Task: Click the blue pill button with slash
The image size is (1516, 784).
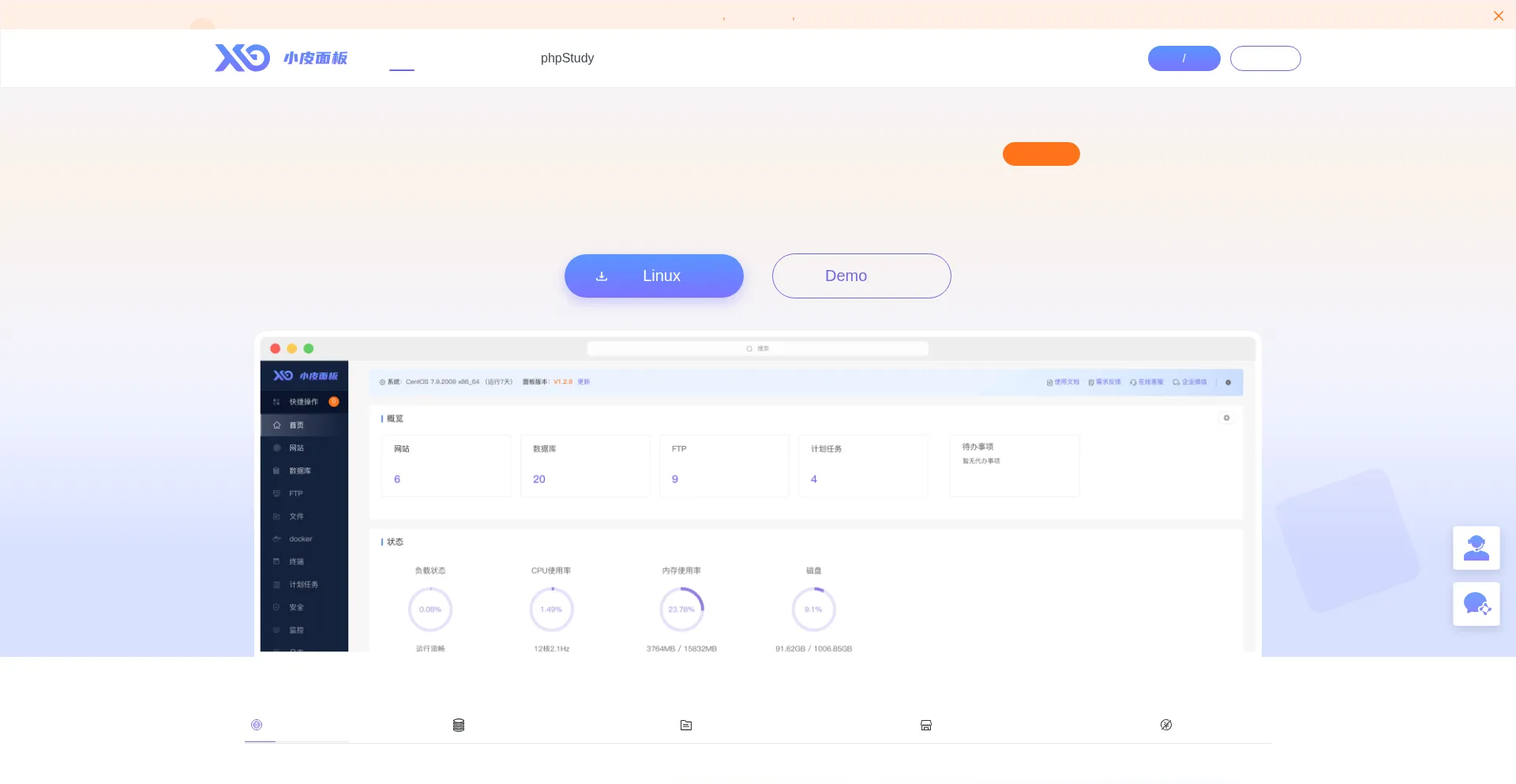Action: (1184, 58)
